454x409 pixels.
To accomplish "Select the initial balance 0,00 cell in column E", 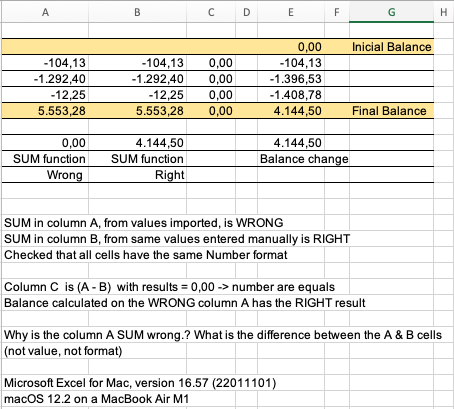I will point(291,47).
